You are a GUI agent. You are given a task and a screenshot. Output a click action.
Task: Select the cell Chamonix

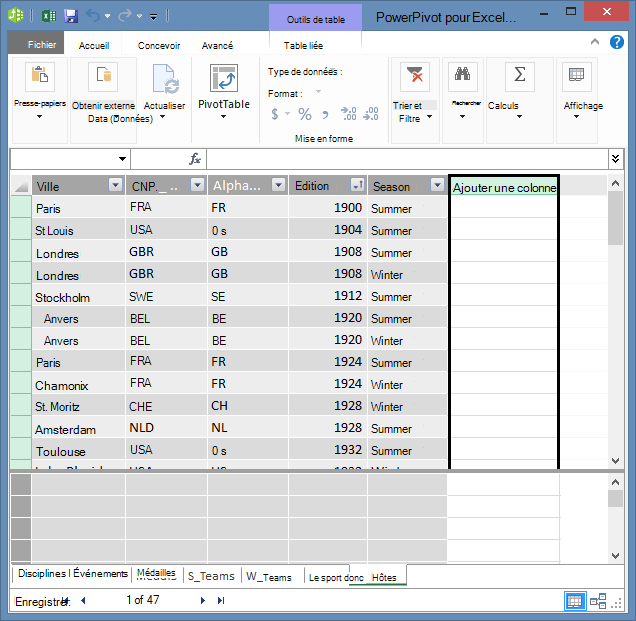point(79,385)
